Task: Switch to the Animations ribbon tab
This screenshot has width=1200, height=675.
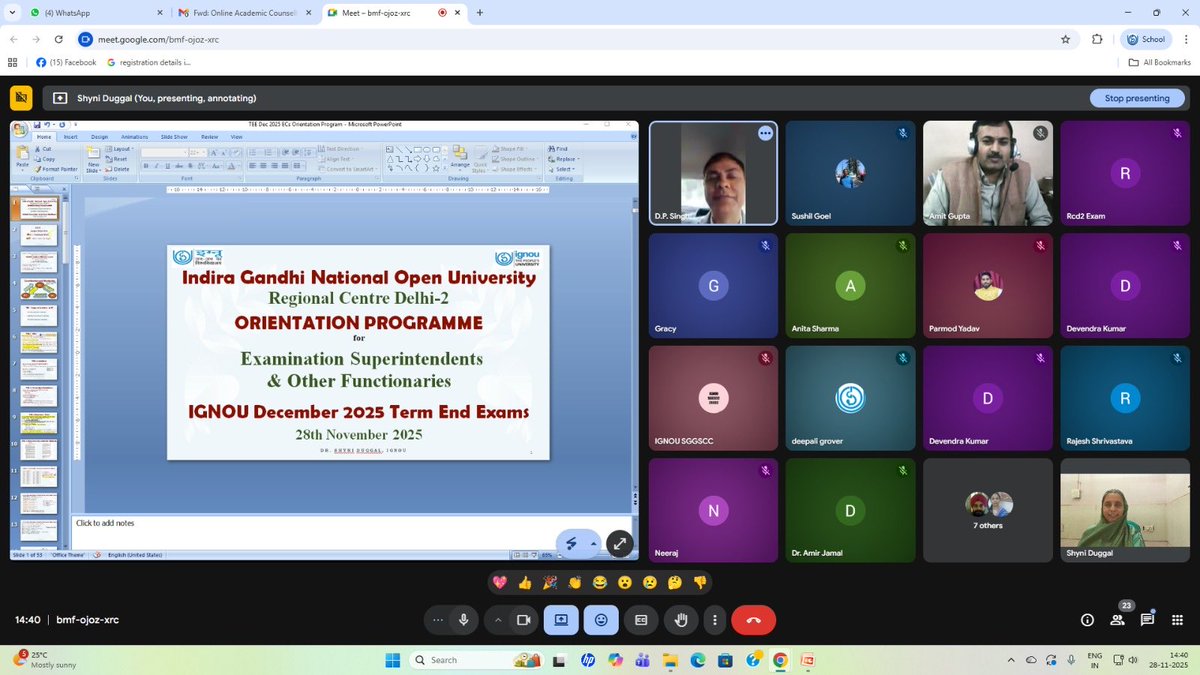Action: click(134, 137)
